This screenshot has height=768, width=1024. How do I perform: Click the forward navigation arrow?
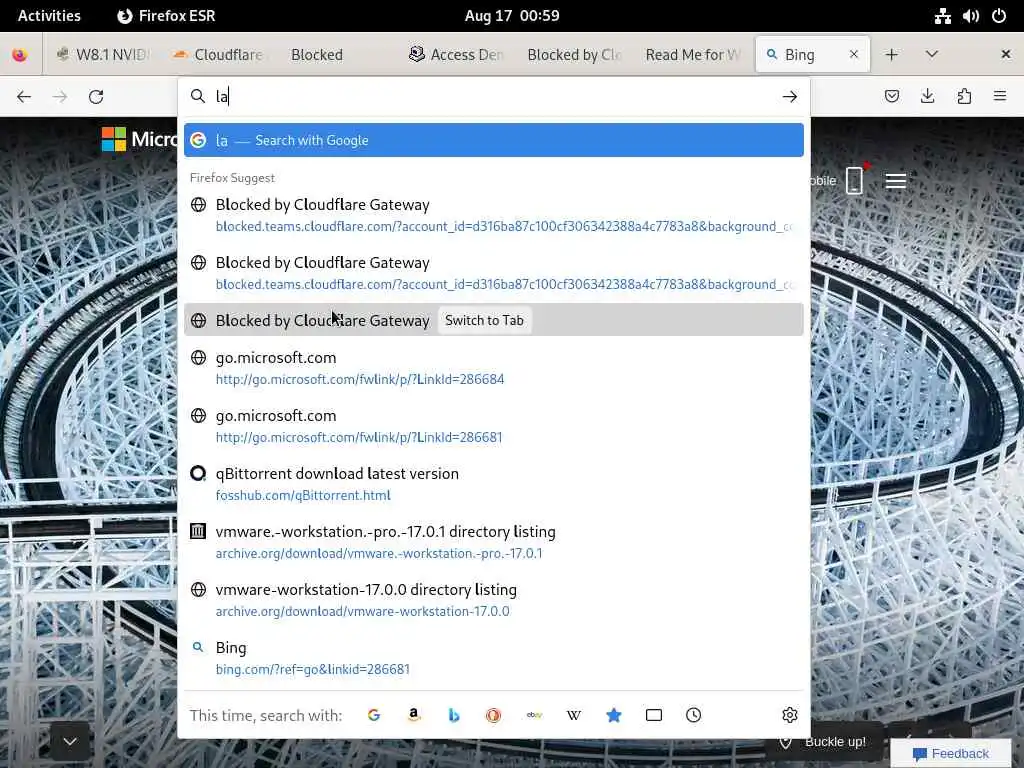[60, 97]
